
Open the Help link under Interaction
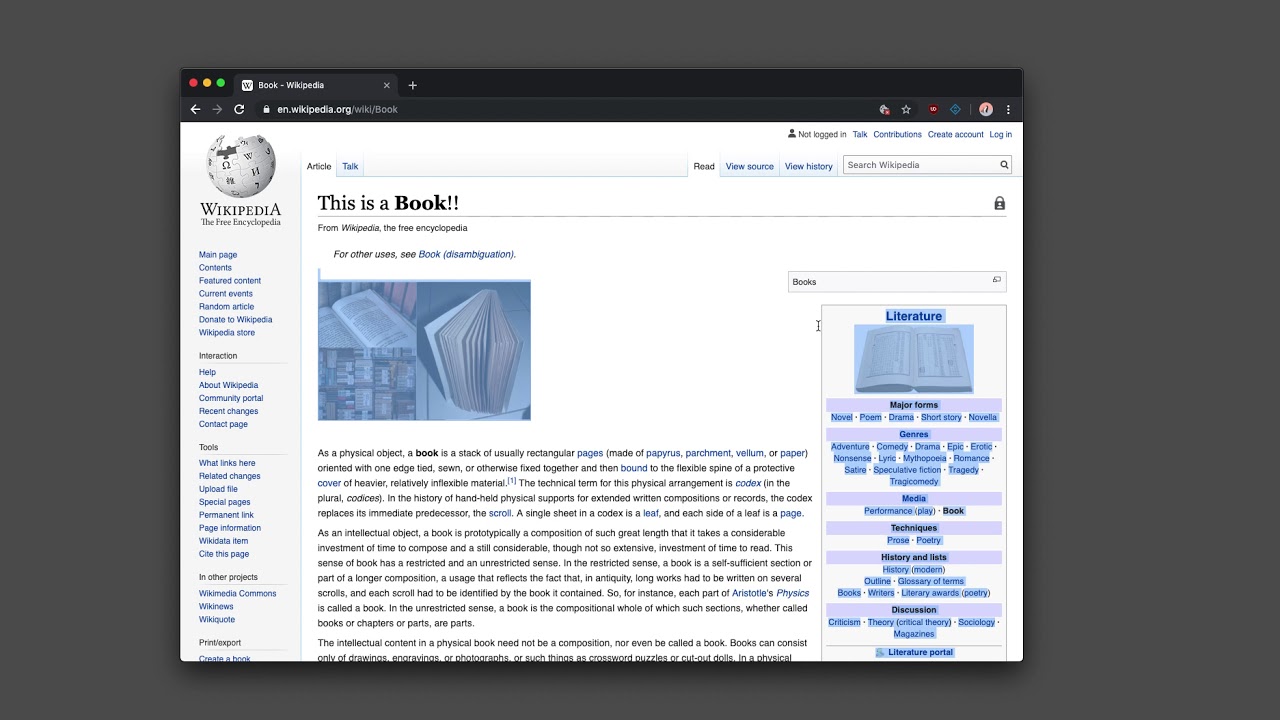207,372
